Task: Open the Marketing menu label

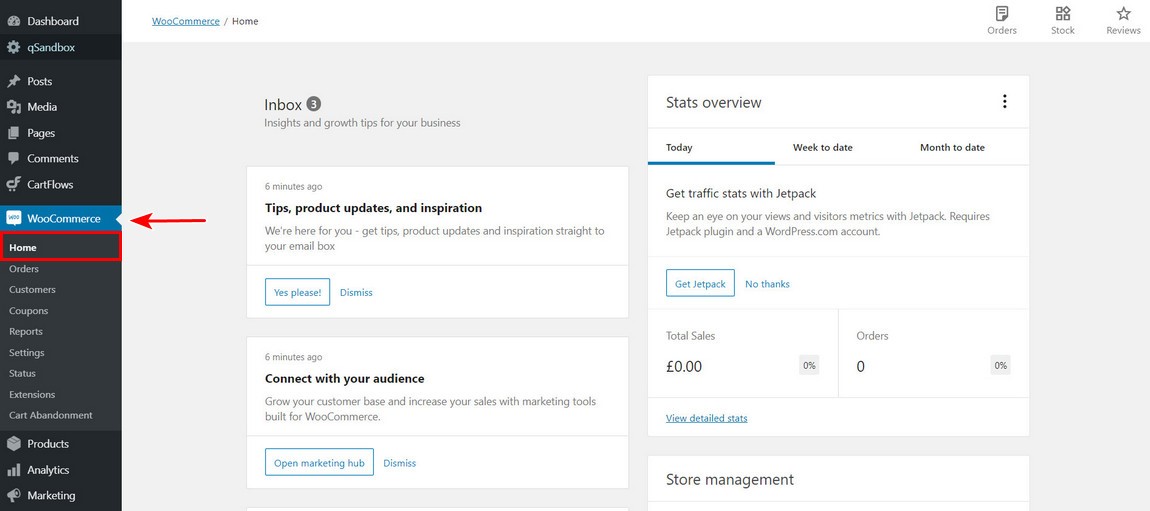Action: [x=51, y=496]
